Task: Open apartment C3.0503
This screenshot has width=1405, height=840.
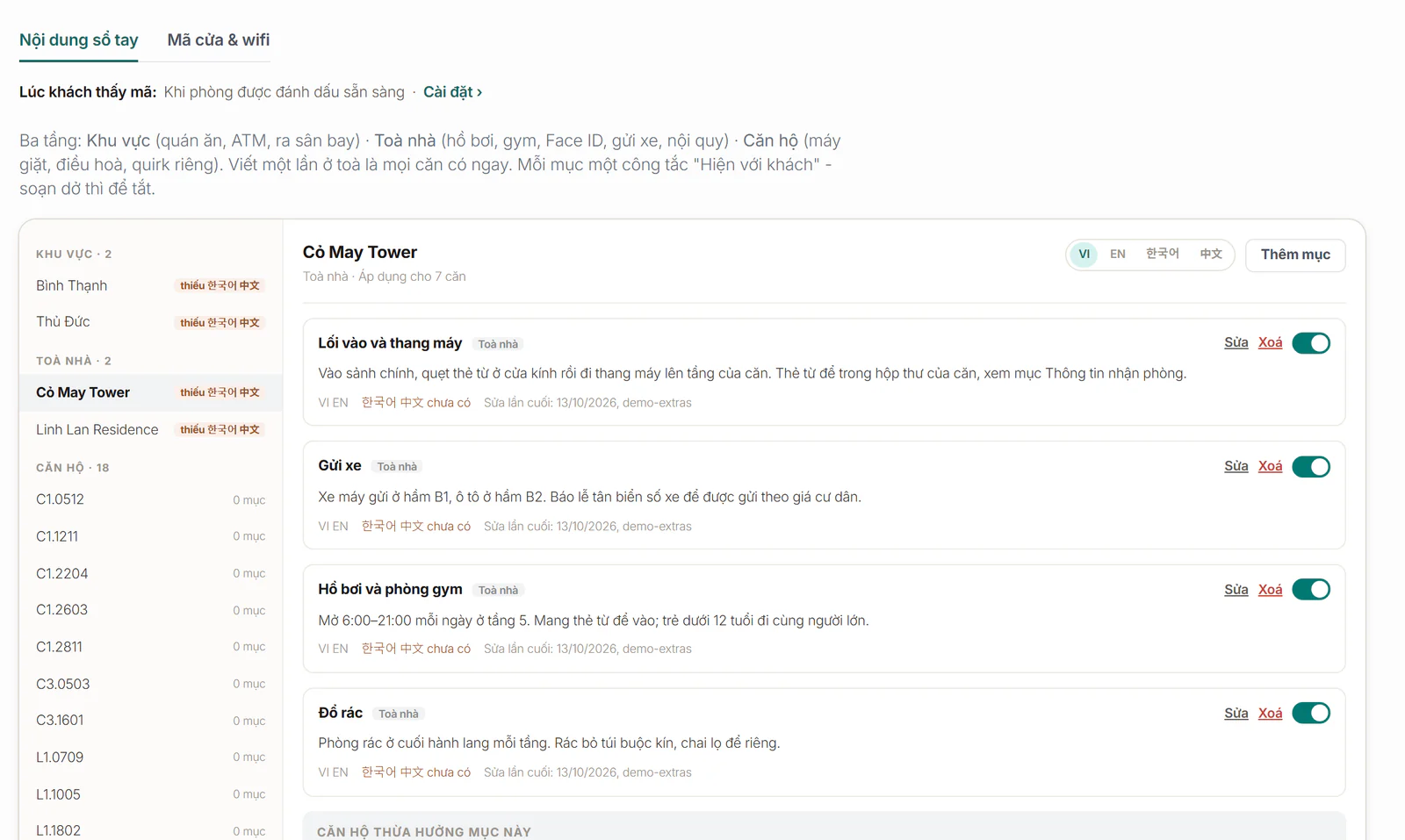Action: pyautogui.click(x=150, y=684)
